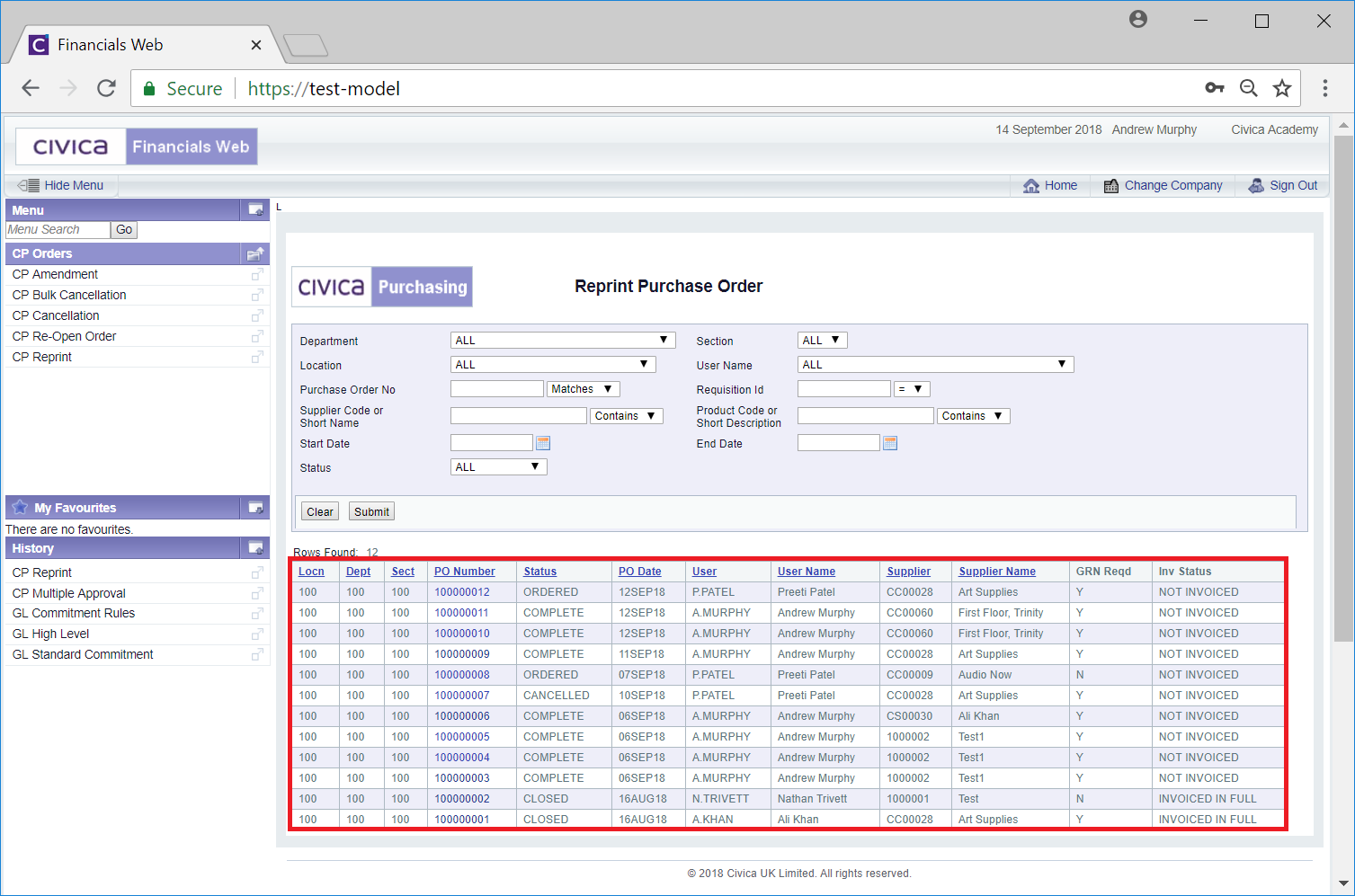
Task: Select GL Commitment Rules in History
Action: pyautogui.click(x=74, y=613)
